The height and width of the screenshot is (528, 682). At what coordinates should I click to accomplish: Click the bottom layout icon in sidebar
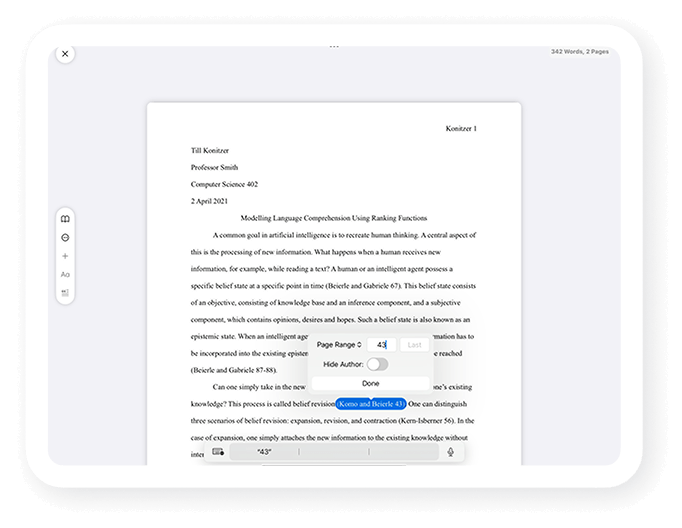65,293
